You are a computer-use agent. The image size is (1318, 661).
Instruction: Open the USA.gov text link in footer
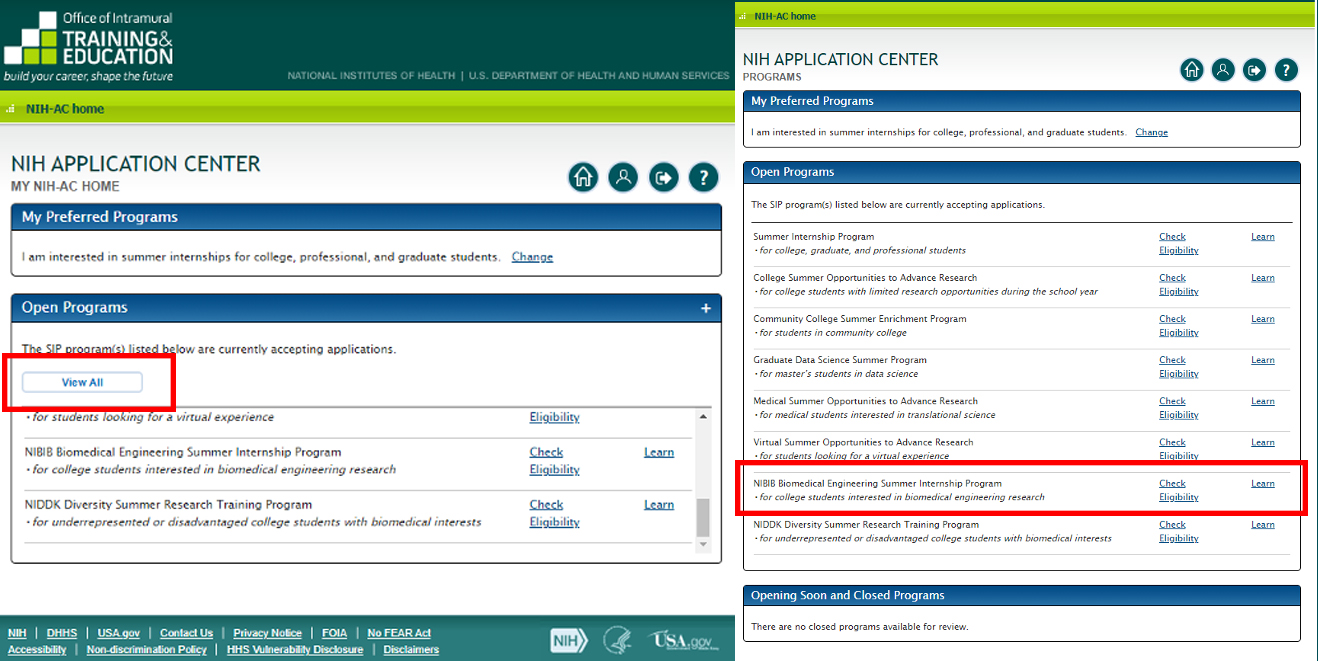point(119,633)
